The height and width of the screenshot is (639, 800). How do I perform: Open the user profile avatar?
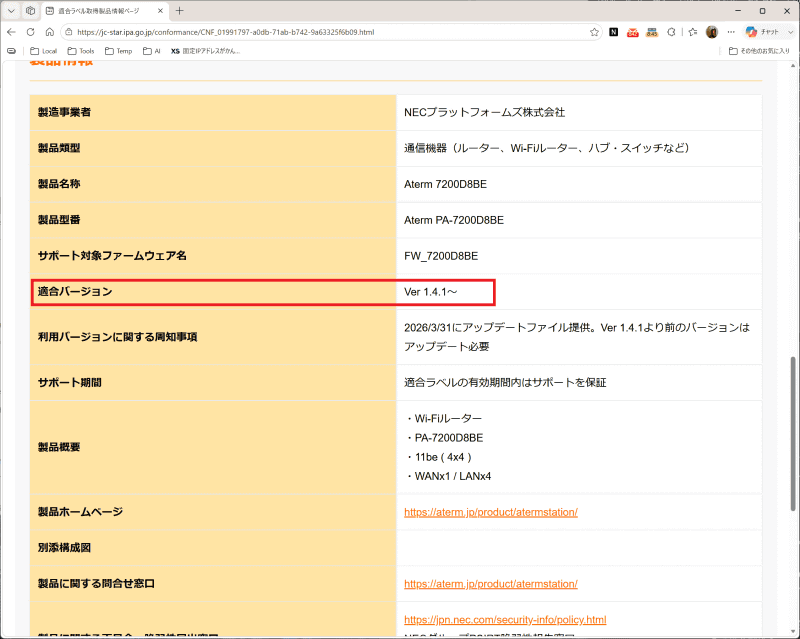pos(712,32)
